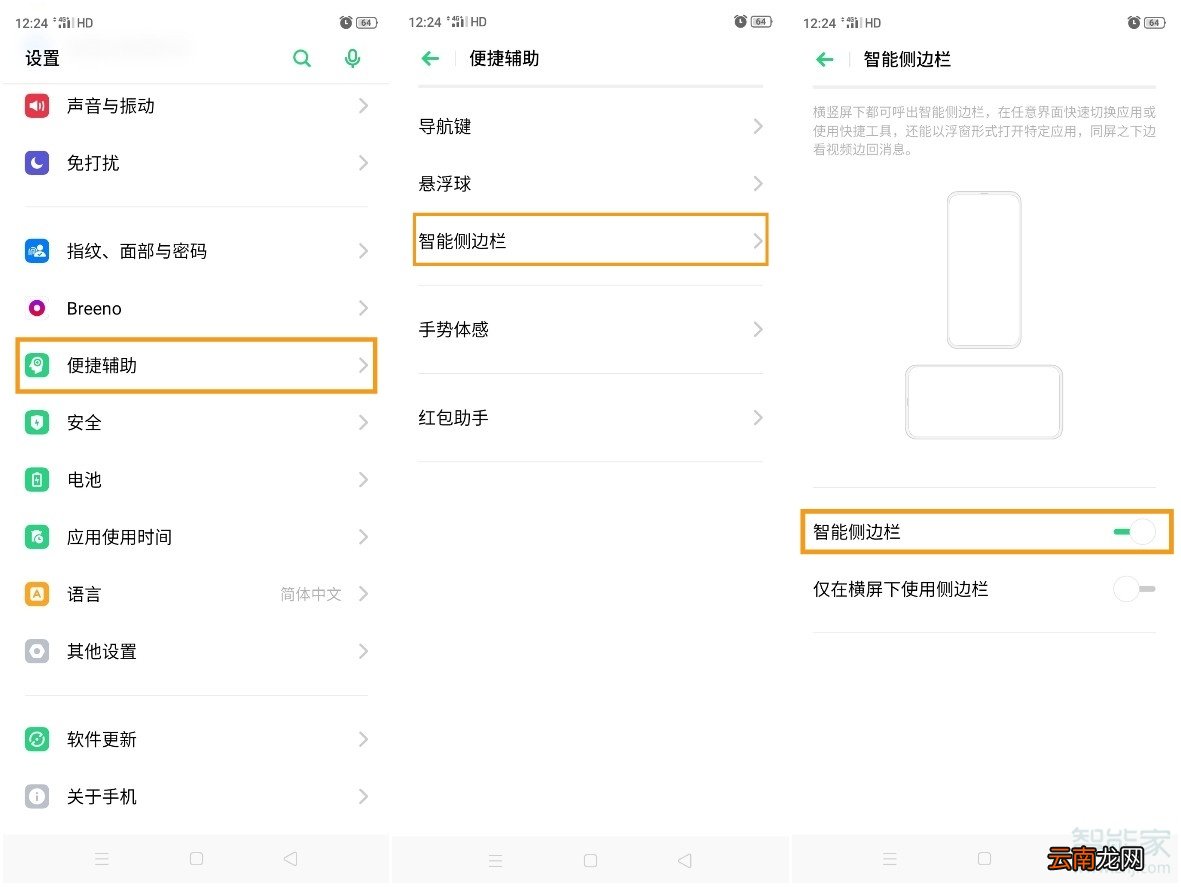Tap recent apps nav icon in Settings screen

[x=102, y=859]
